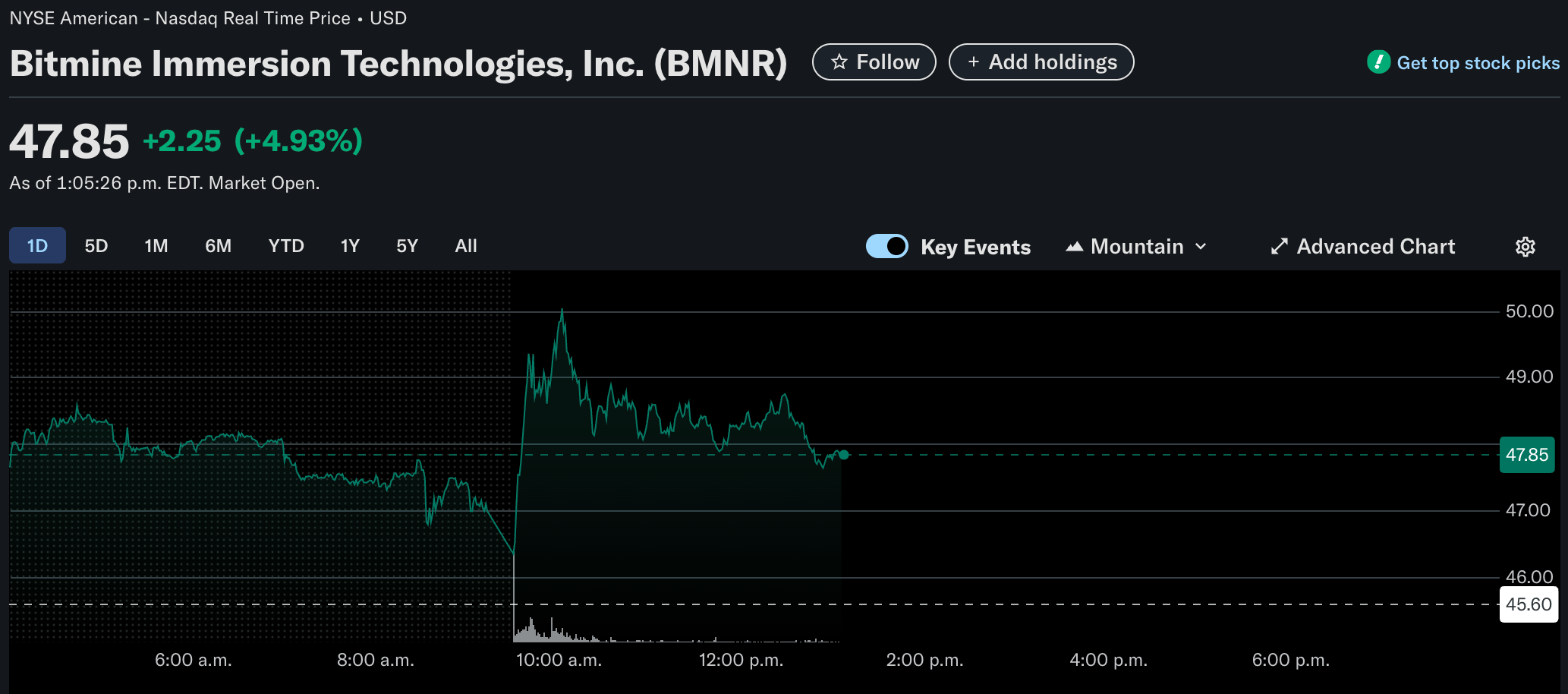The height and width of the screenshot is (694, 1568).
Task: Choose the 1M time range
Action: point(156,246)
